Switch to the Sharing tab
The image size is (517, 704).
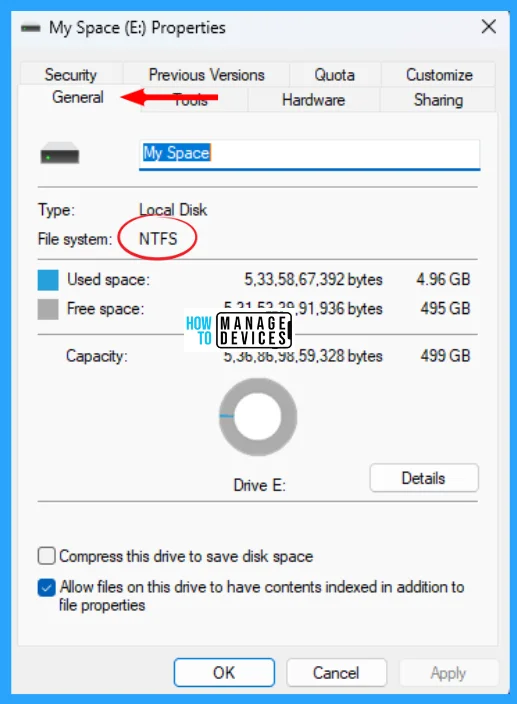(438, 100)
